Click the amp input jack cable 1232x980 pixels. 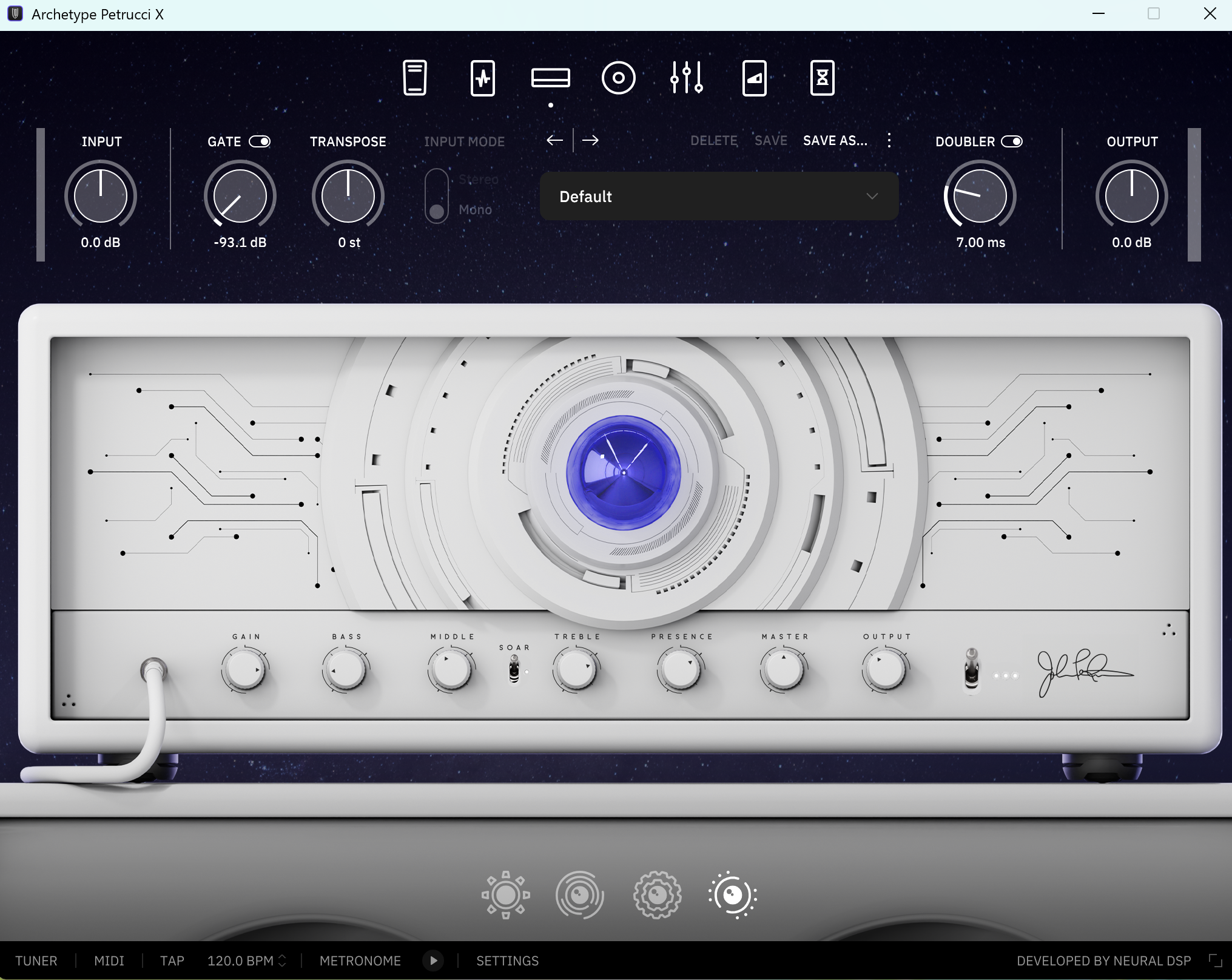click(x=154, y=671)
